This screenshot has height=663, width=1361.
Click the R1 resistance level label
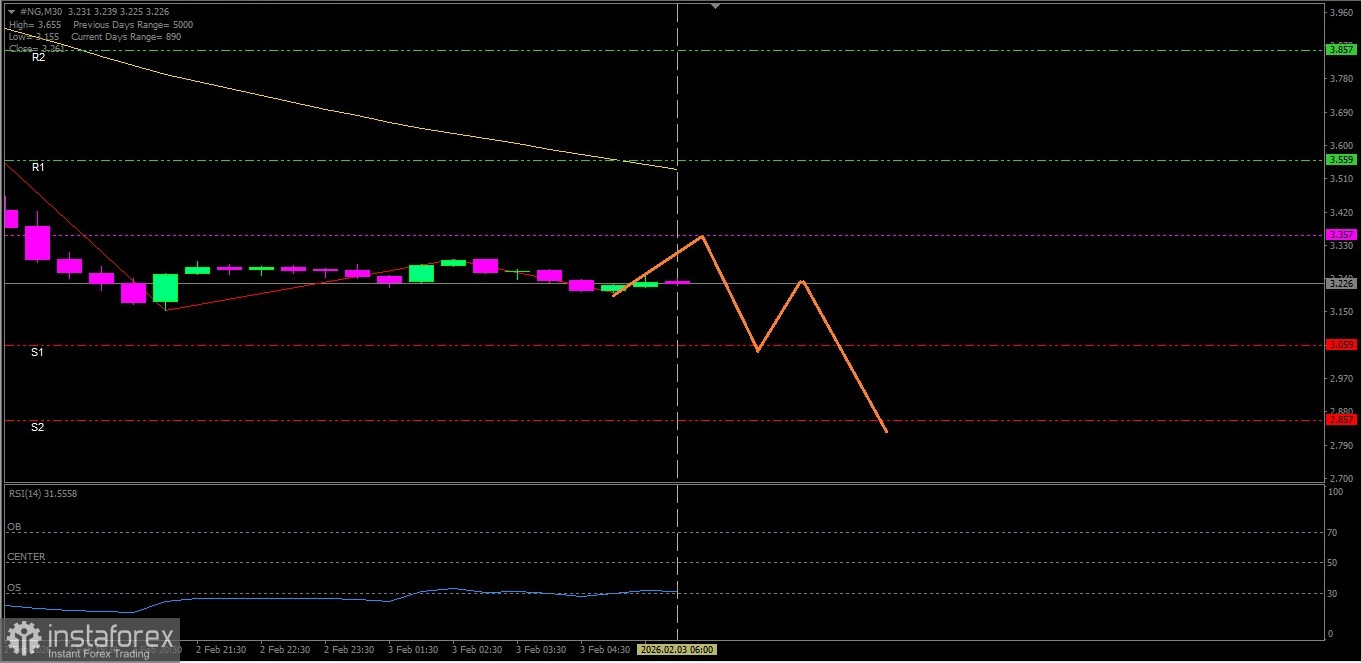pos(38,168)
